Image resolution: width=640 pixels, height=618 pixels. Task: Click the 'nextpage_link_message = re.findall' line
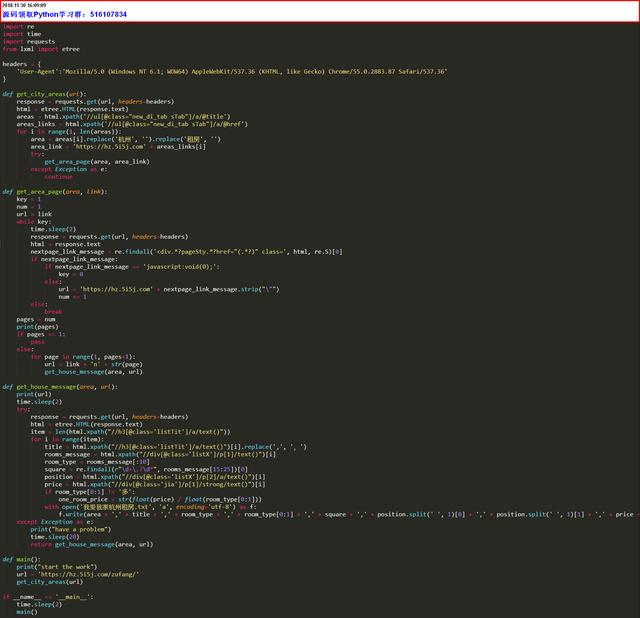click(x=186, y=251)
